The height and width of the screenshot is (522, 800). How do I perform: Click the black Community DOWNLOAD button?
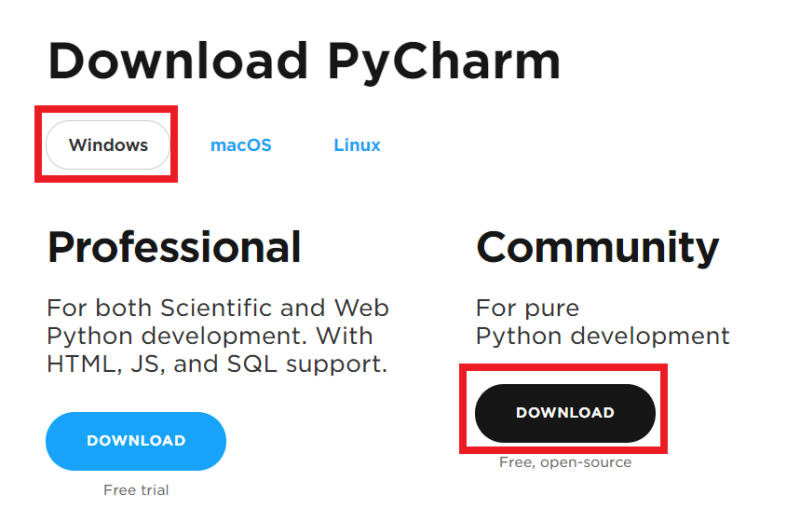(565, 413)
